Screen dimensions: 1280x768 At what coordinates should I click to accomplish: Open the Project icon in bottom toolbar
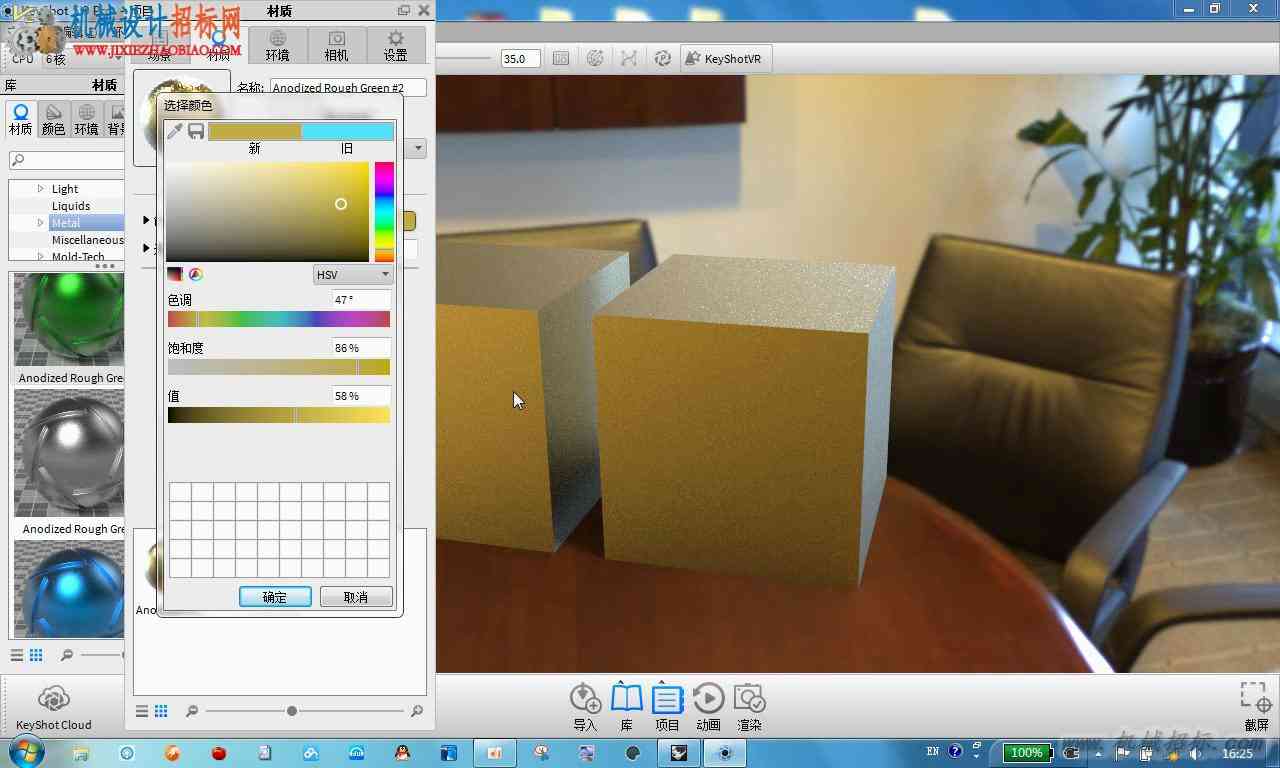[667, 707]
